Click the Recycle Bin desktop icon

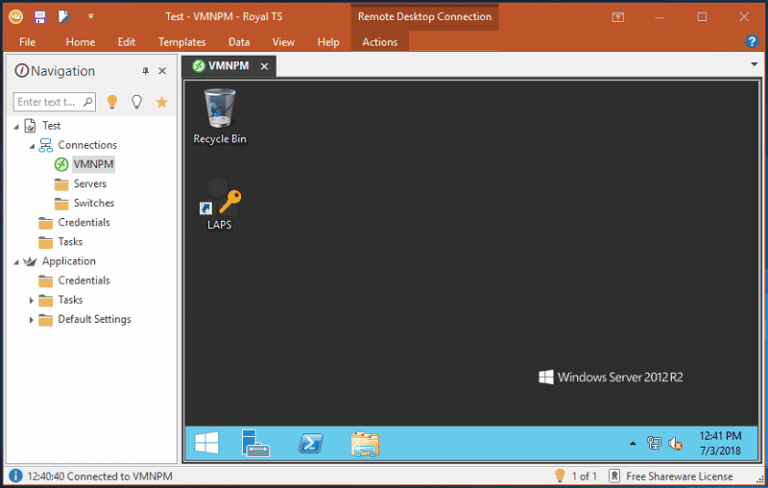click(x=219, y=117)
